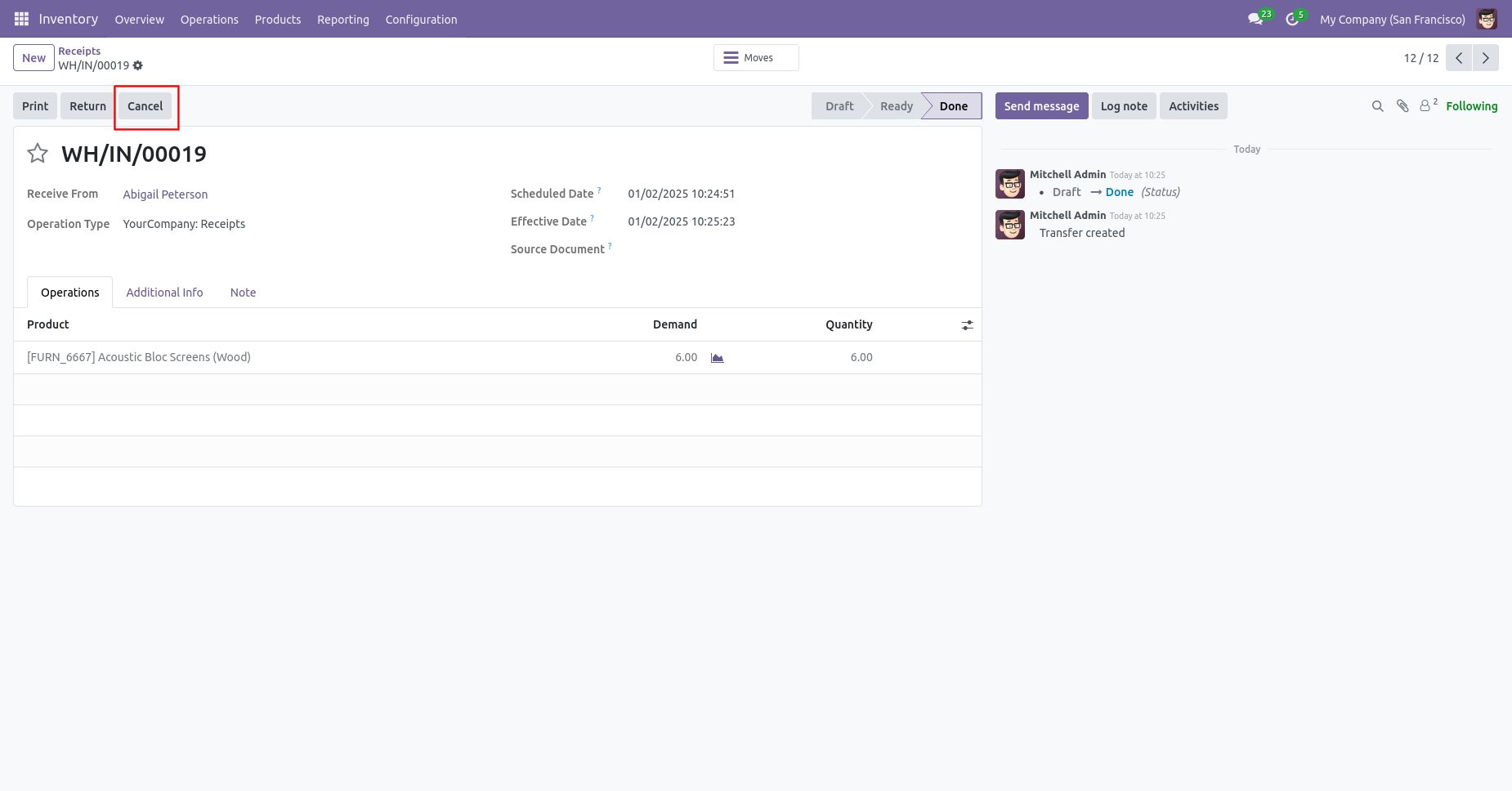
Task: Click the Scheduled Date value 01/02/2025 10:24:51
Action: (x=681, y=194)
